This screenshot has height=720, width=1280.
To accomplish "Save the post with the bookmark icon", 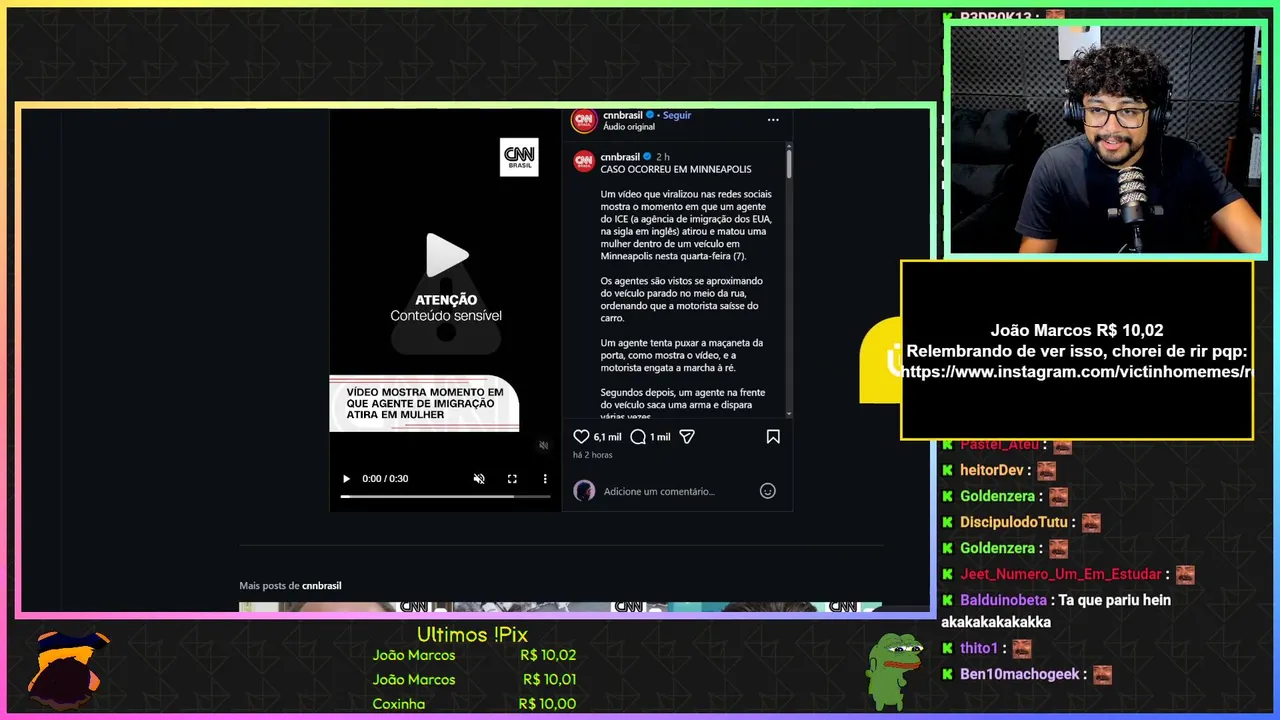I will pos(773,437).
